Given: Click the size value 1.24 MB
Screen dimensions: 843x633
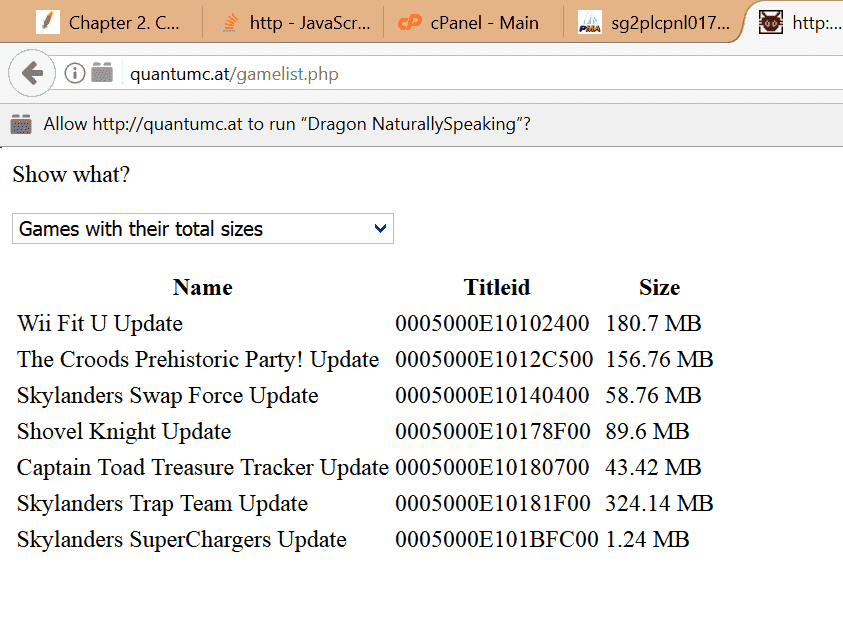Looking at the screenshot, I should tap(647, 539).
